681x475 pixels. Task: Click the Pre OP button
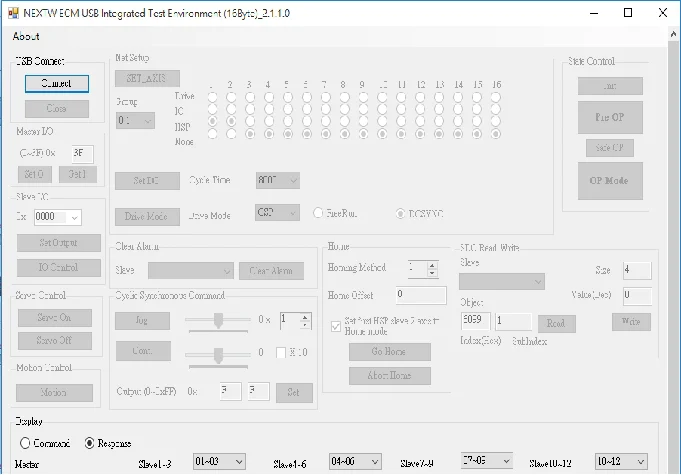click(610, 117)
